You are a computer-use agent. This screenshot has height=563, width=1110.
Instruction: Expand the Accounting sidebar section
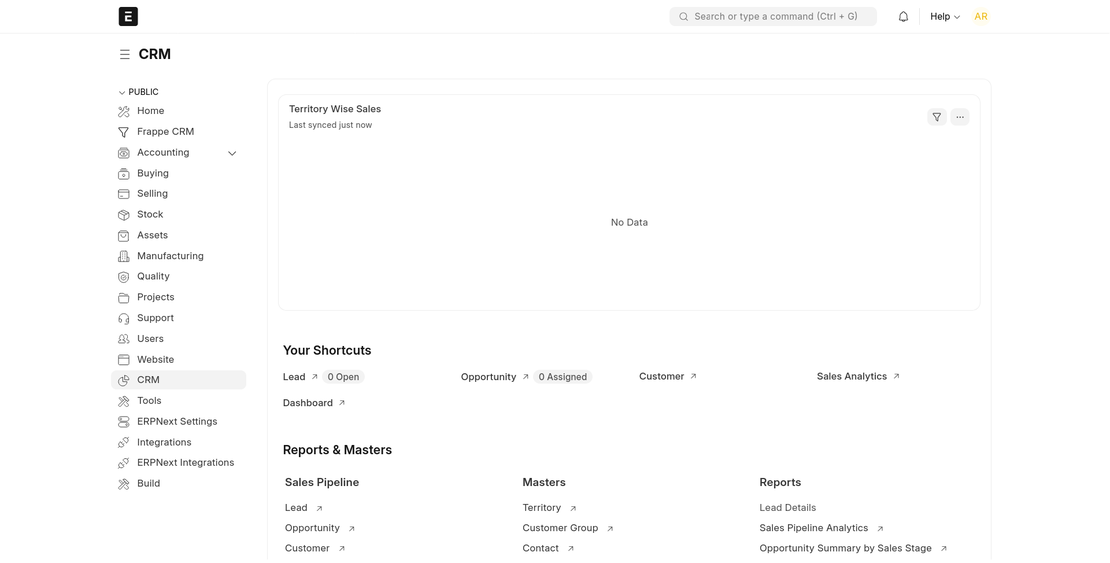click(x=232, y=153)
